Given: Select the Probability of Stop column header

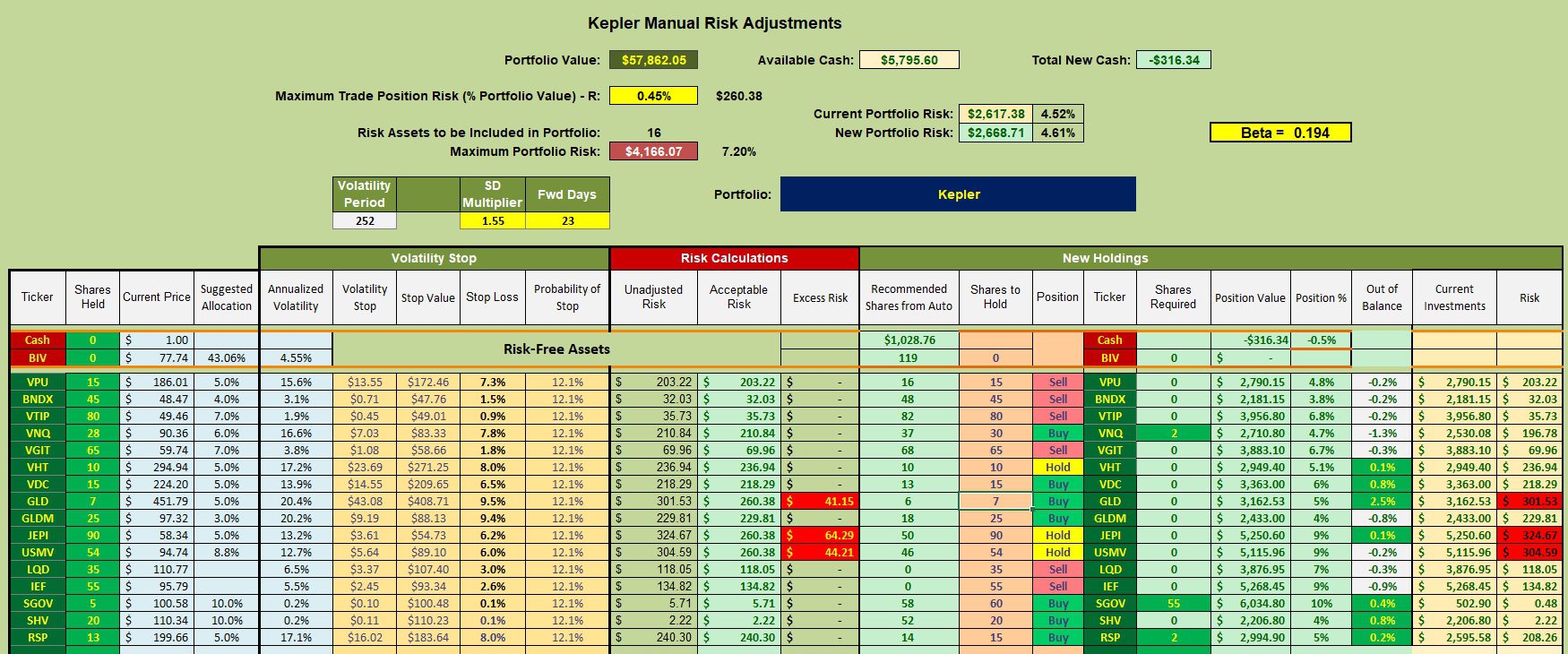Looking at the screenshot, I should 567,297.
